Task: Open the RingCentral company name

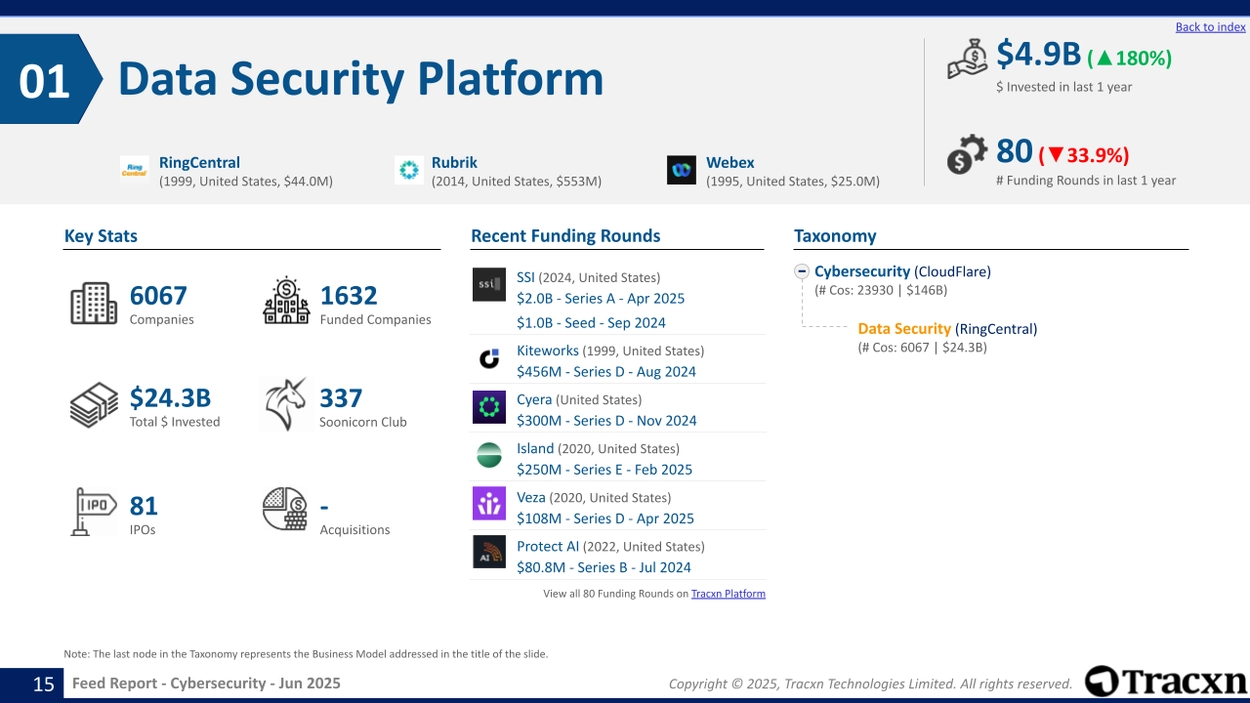Action: [199, 162]
